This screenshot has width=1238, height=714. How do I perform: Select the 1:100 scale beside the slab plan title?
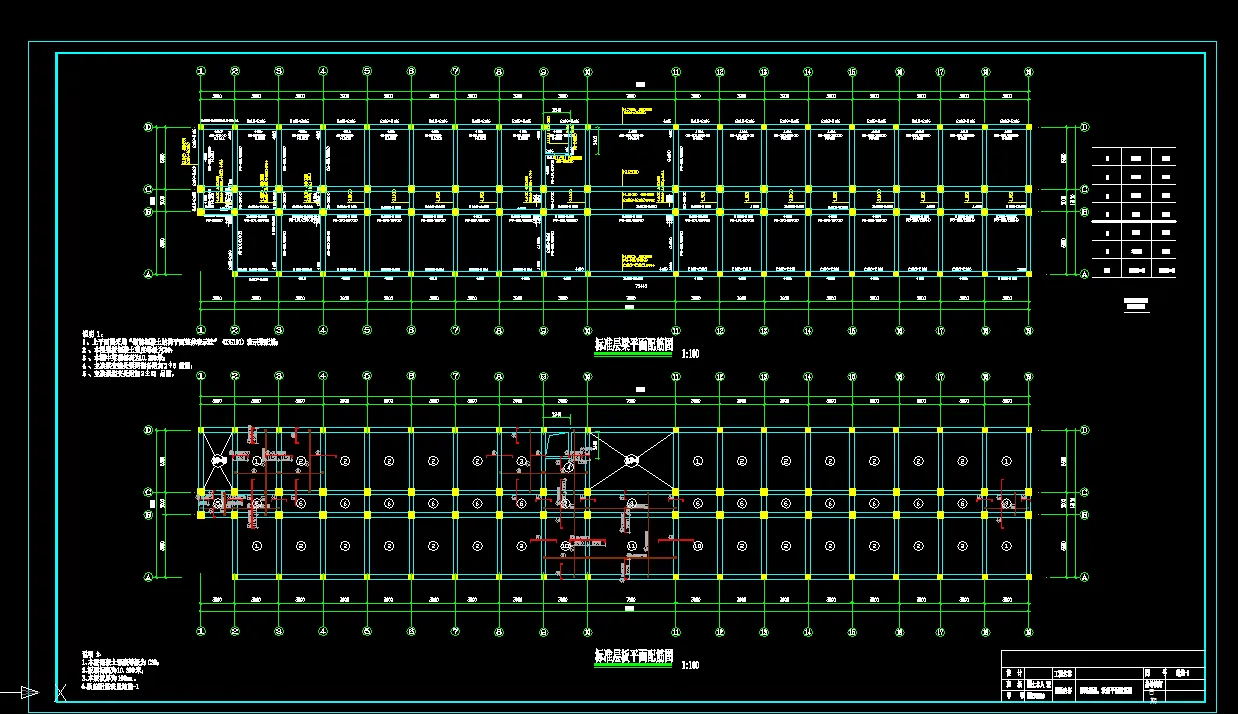(690, 665)
